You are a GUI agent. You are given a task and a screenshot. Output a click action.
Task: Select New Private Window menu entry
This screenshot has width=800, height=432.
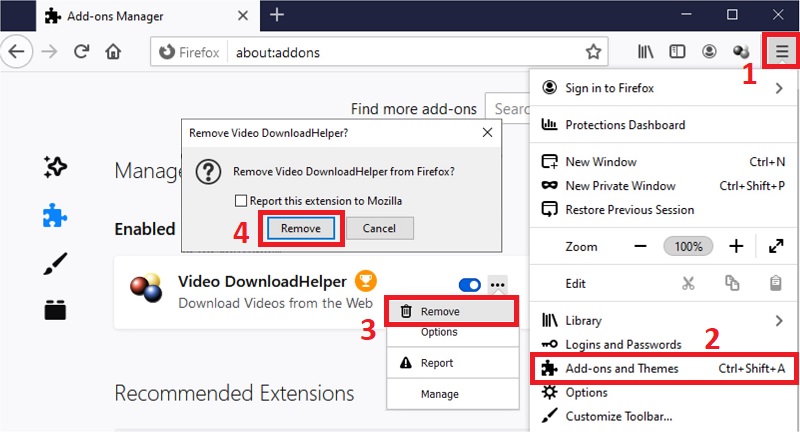pos(664,186)
